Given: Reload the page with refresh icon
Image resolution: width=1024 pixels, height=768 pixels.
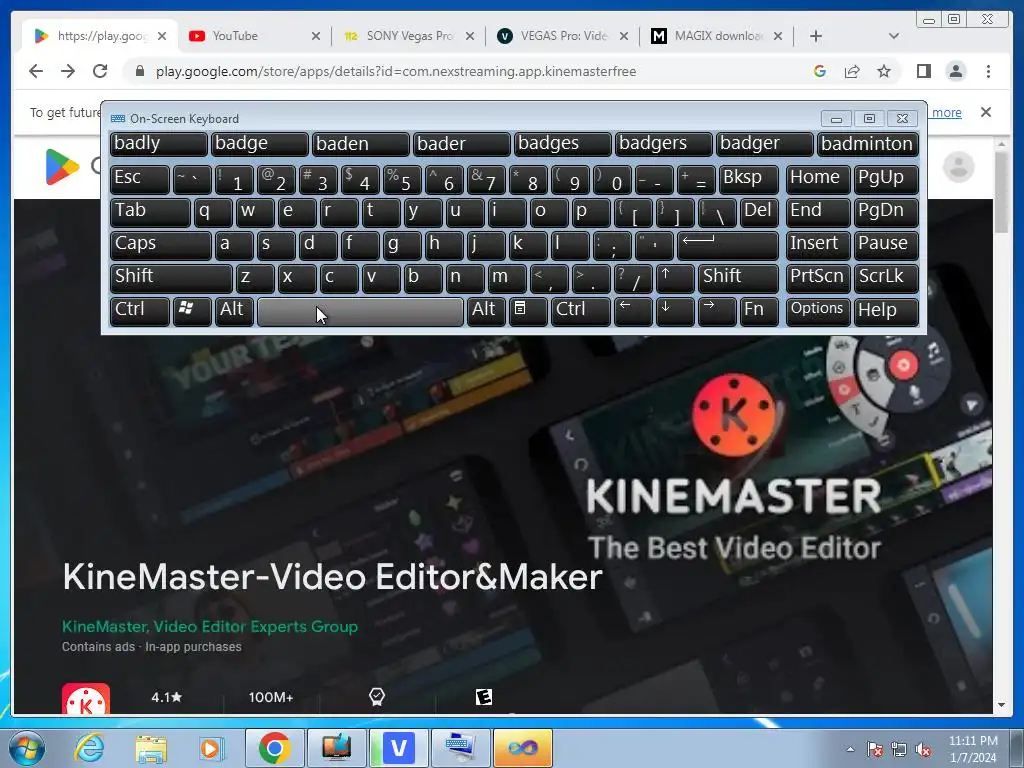Looking at the screenshot, I should pos(100,71).
